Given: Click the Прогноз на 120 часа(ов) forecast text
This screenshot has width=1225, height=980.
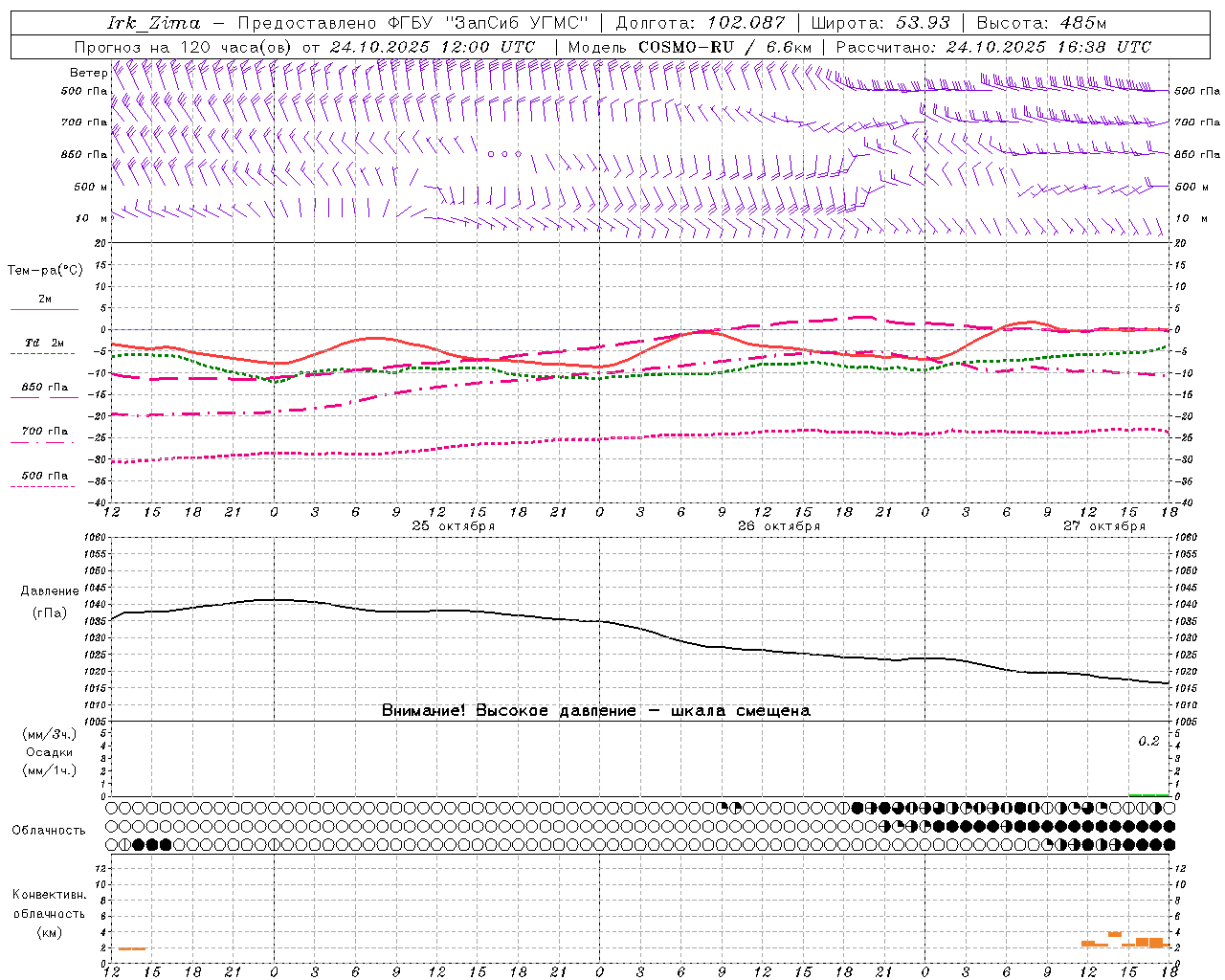Looking at the screenshot, I should 184,47.
